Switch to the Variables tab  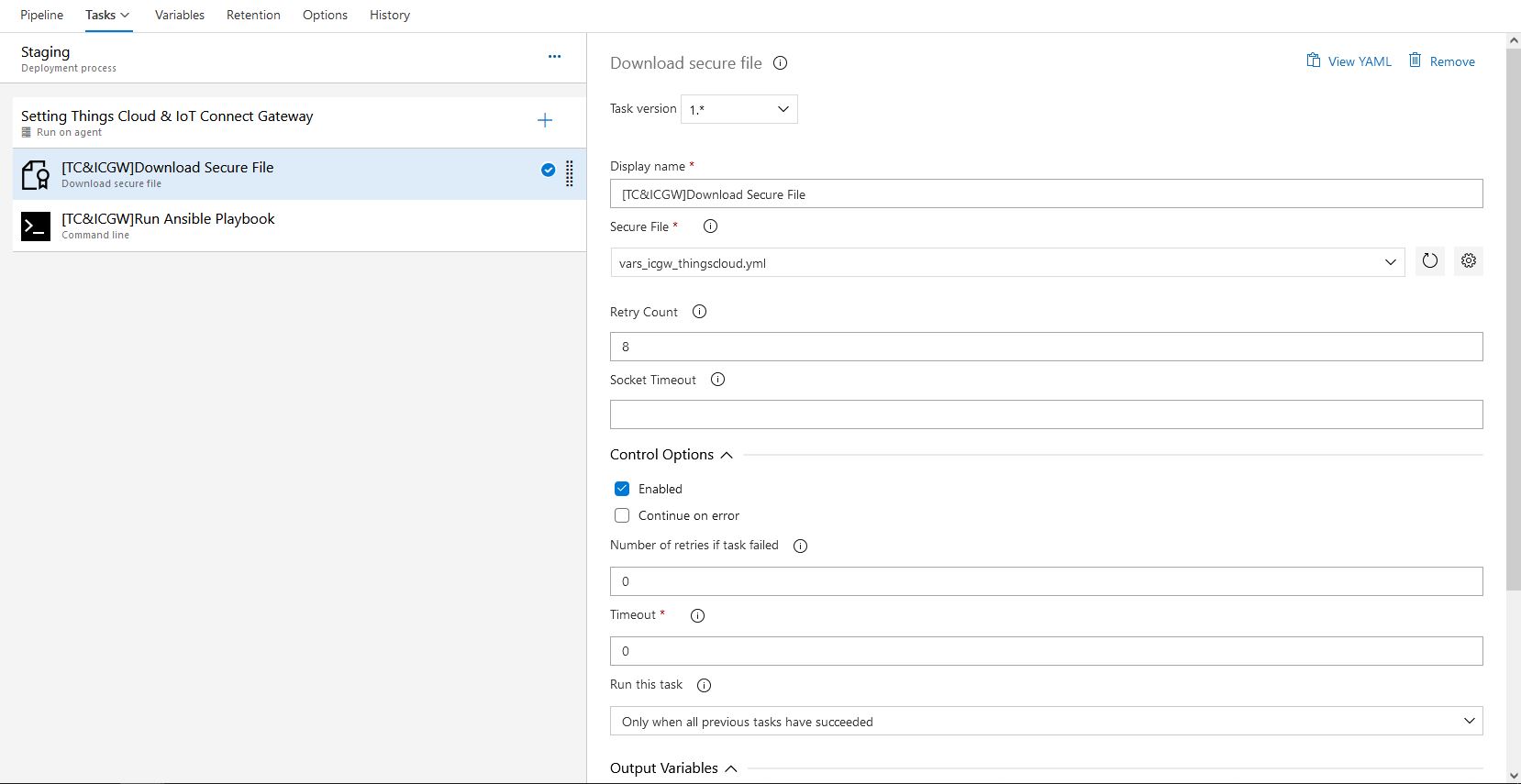click(180, 16)
